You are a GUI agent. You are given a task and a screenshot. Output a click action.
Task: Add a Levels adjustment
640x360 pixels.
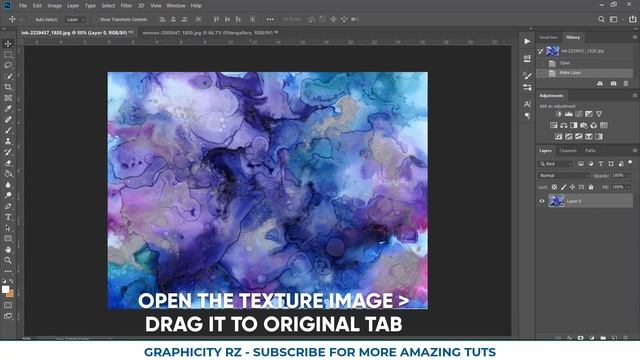tap(569, 114)
